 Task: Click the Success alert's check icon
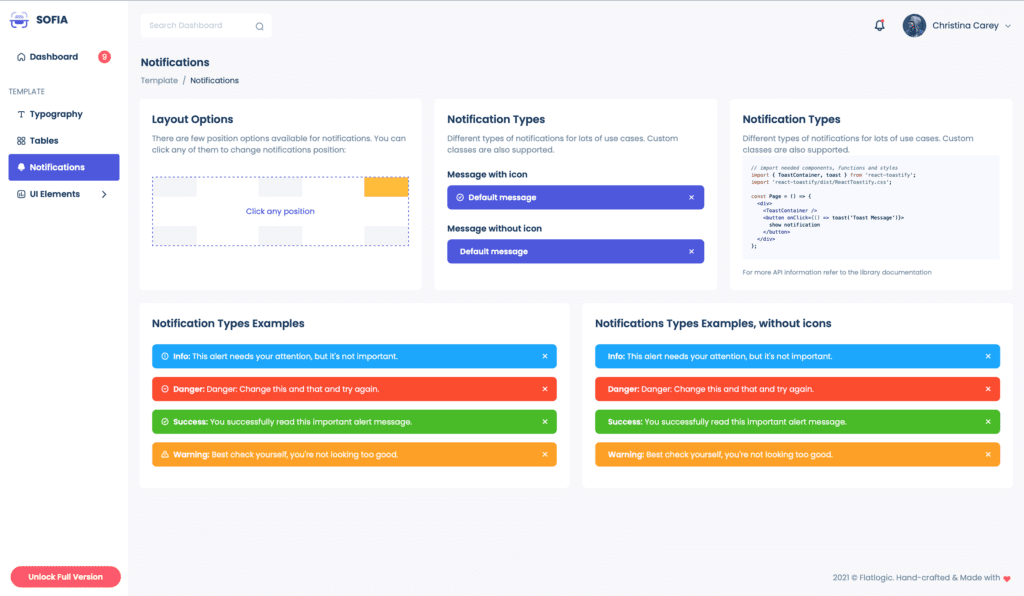coord(165,422)
